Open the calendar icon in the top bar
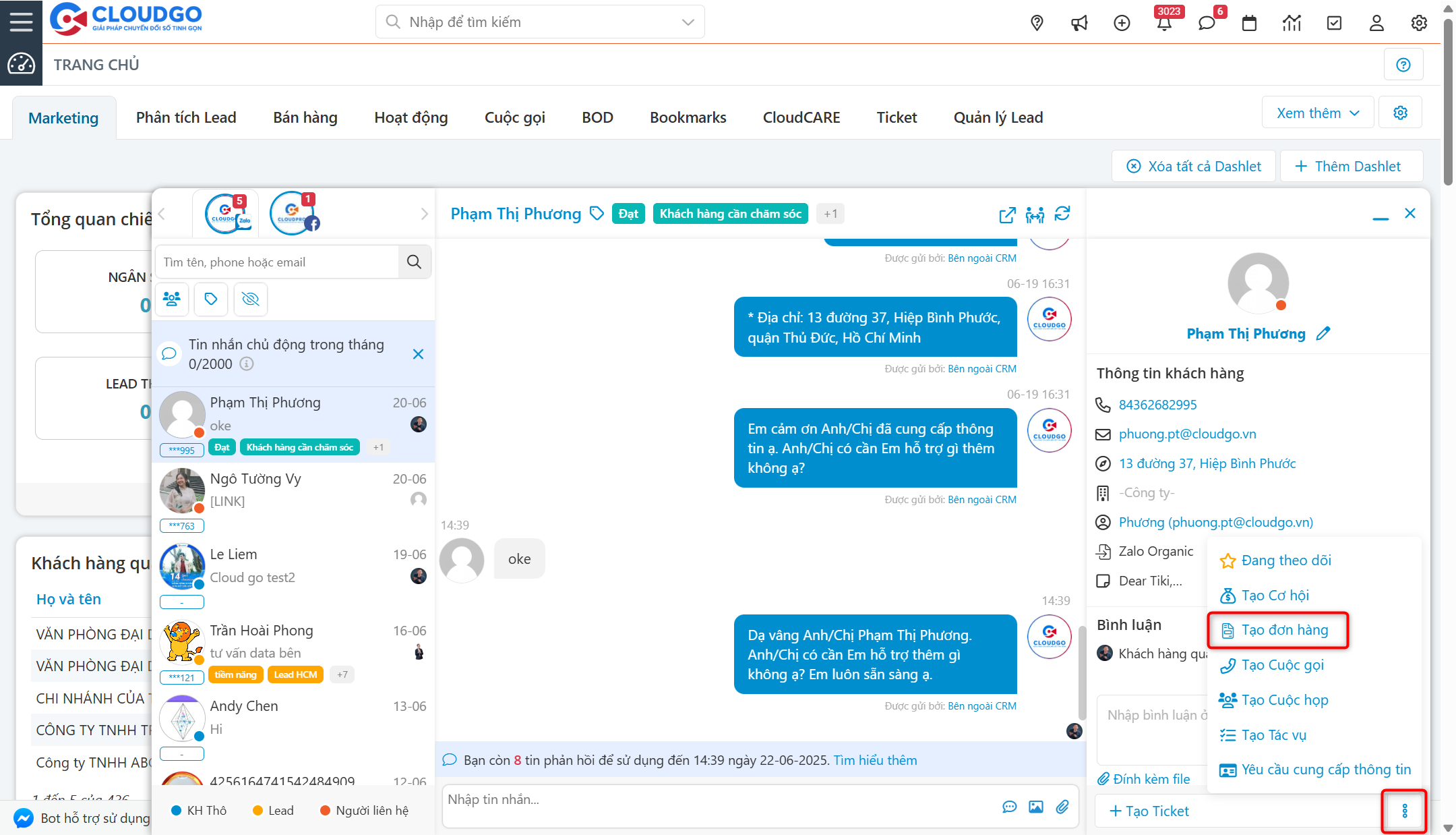The image size is (1456, 835). 1249,22
